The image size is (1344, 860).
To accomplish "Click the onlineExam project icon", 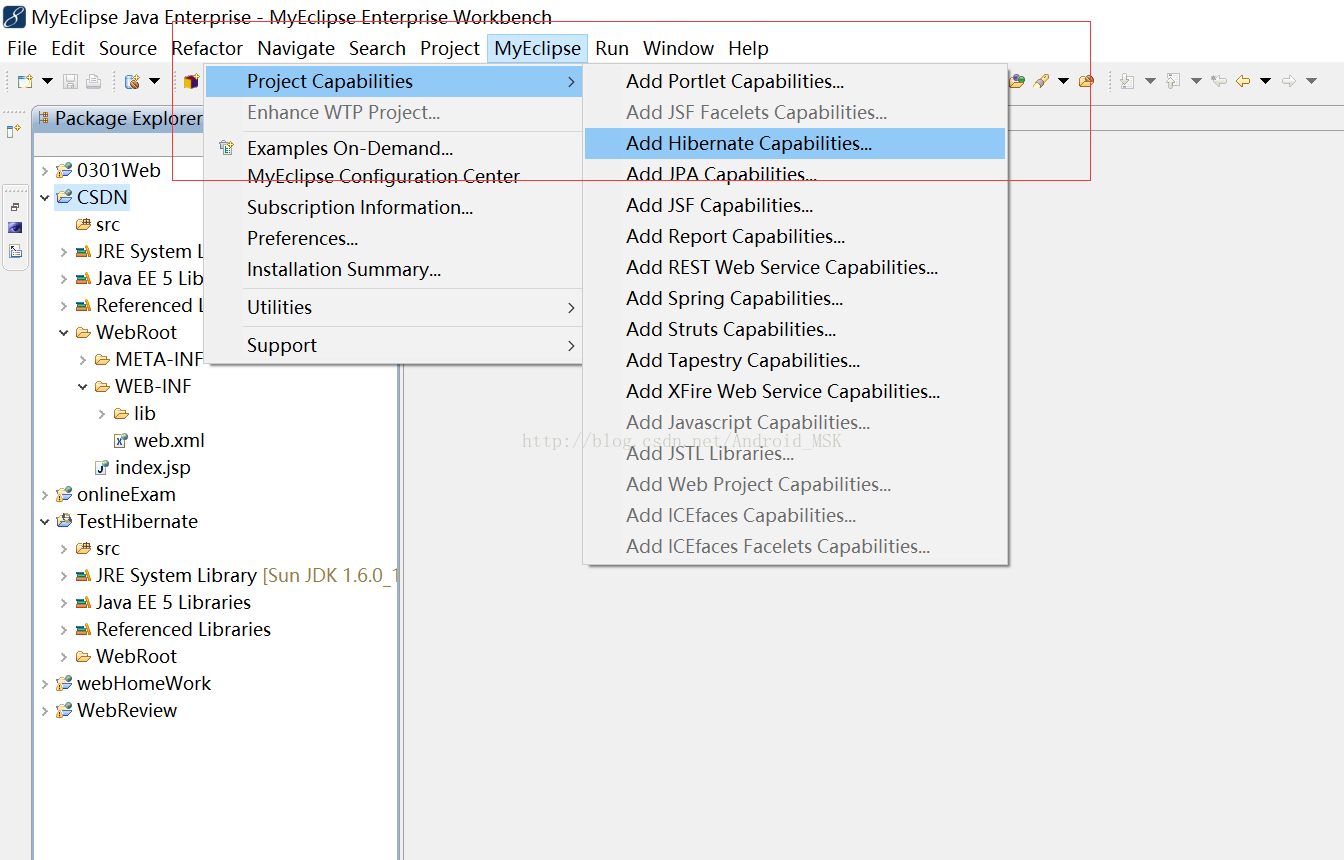I will (64, 494).
